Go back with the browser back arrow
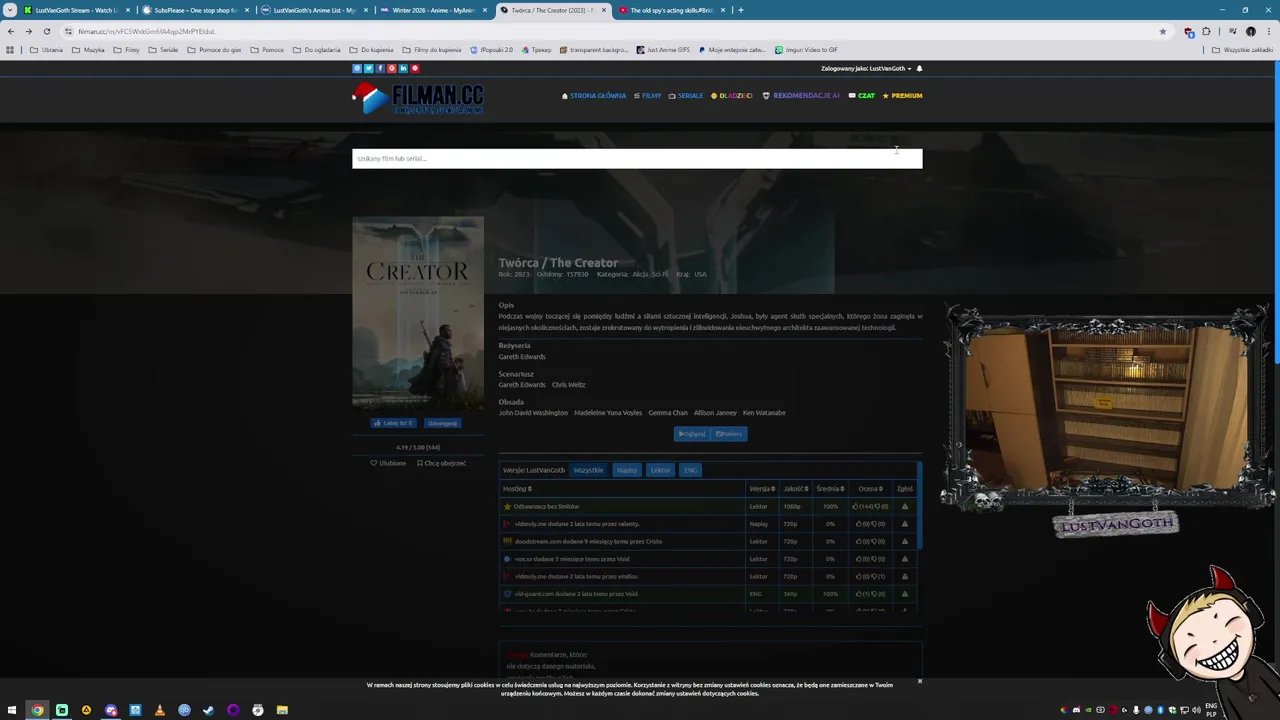 click(x=11, y=31)
